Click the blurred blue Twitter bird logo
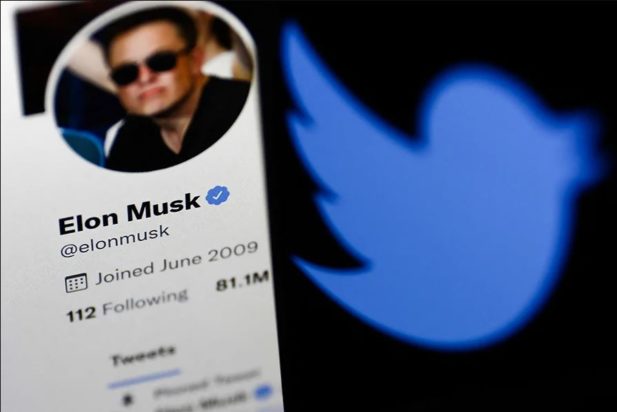 443,187
